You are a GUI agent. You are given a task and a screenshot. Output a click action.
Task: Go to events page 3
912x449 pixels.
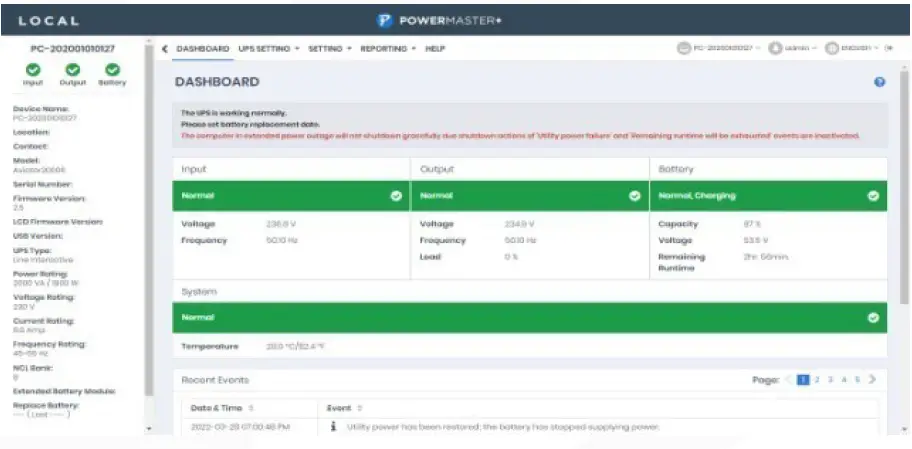tap(831, 380)
